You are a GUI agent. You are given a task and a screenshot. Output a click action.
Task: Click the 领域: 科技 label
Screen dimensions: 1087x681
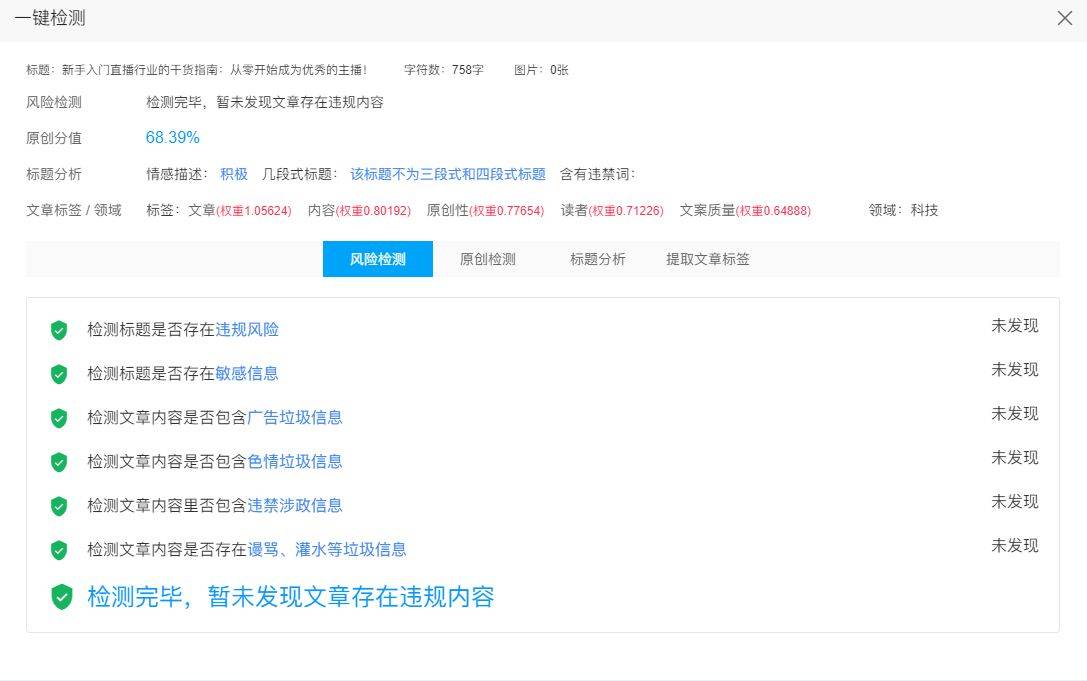point(903,210)
